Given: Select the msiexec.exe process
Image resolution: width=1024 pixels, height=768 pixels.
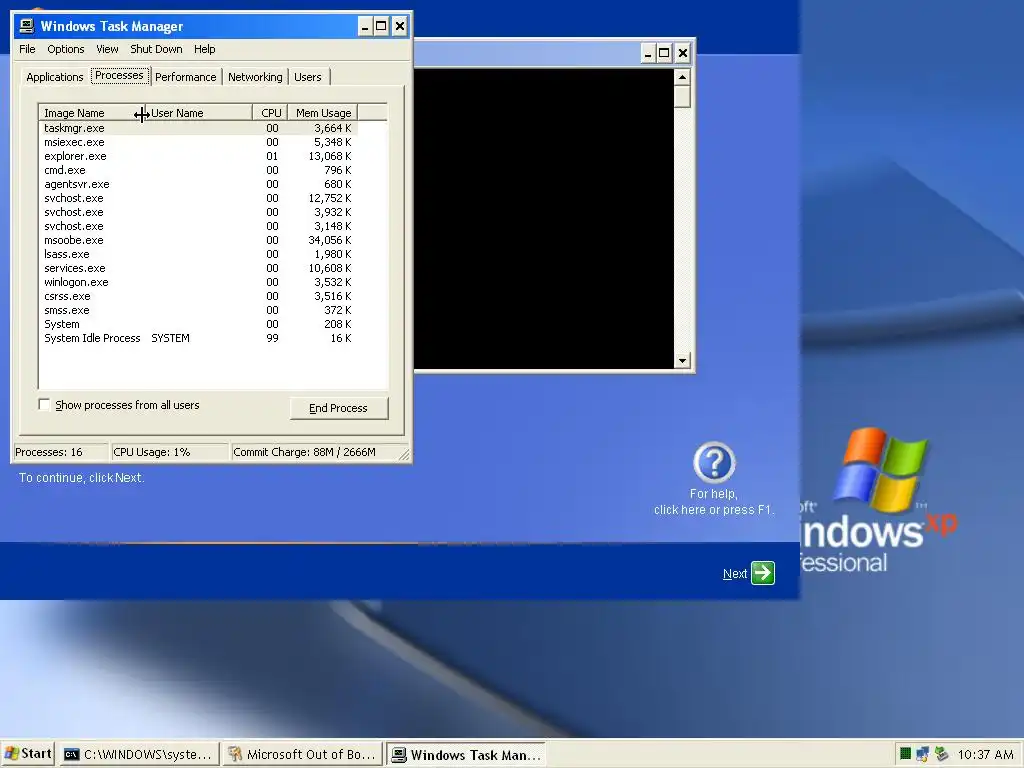Looking at the screenshot, I should point(199,142).
